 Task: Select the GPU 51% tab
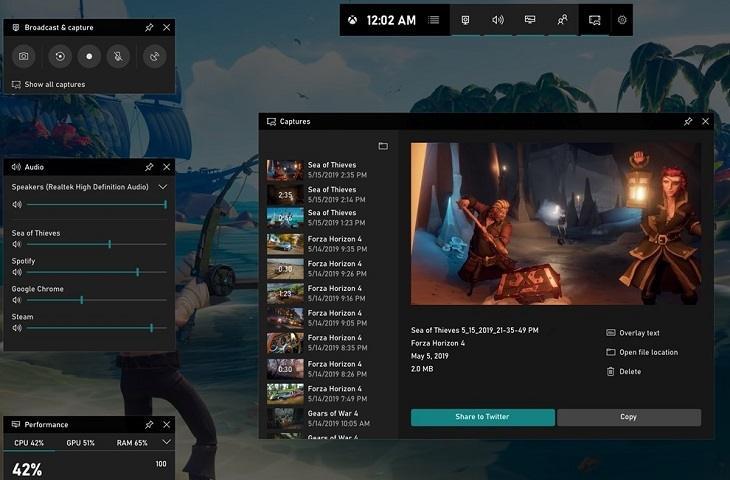coord(81,443)
